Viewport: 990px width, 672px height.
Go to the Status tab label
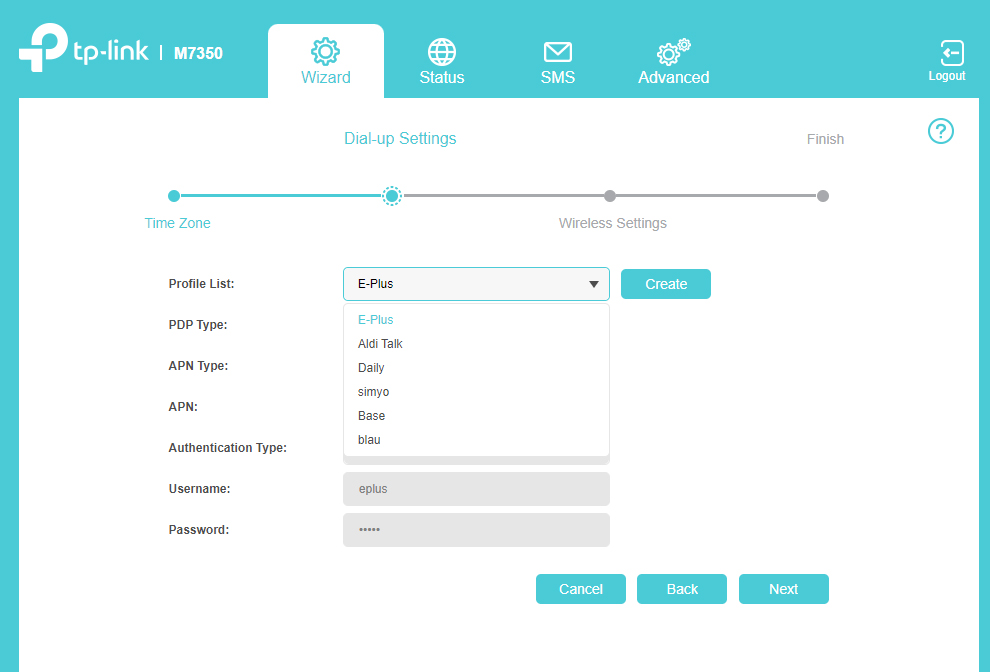click(442, 78)
